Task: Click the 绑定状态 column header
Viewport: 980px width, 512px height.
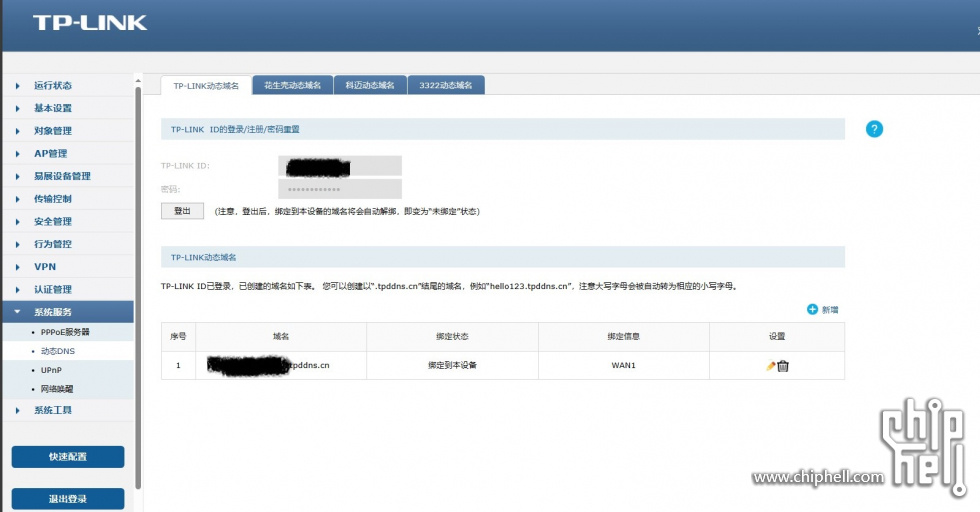Action: click(x=452, y=336)
